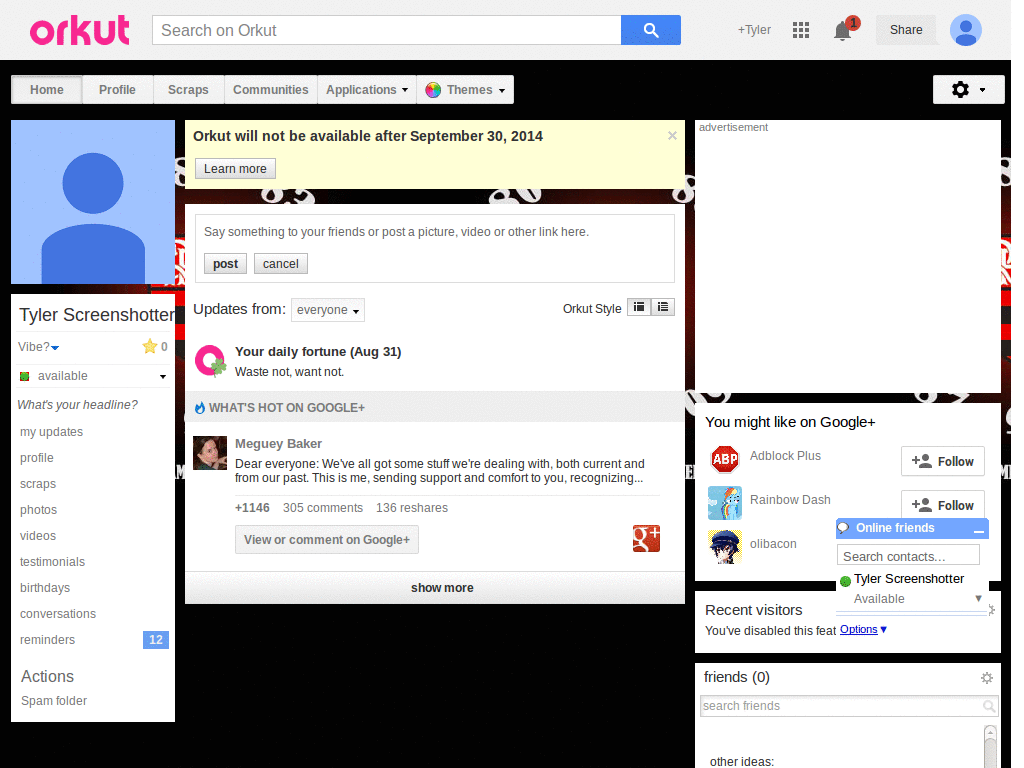Click the large profile picture

click(x=93, y=202)
